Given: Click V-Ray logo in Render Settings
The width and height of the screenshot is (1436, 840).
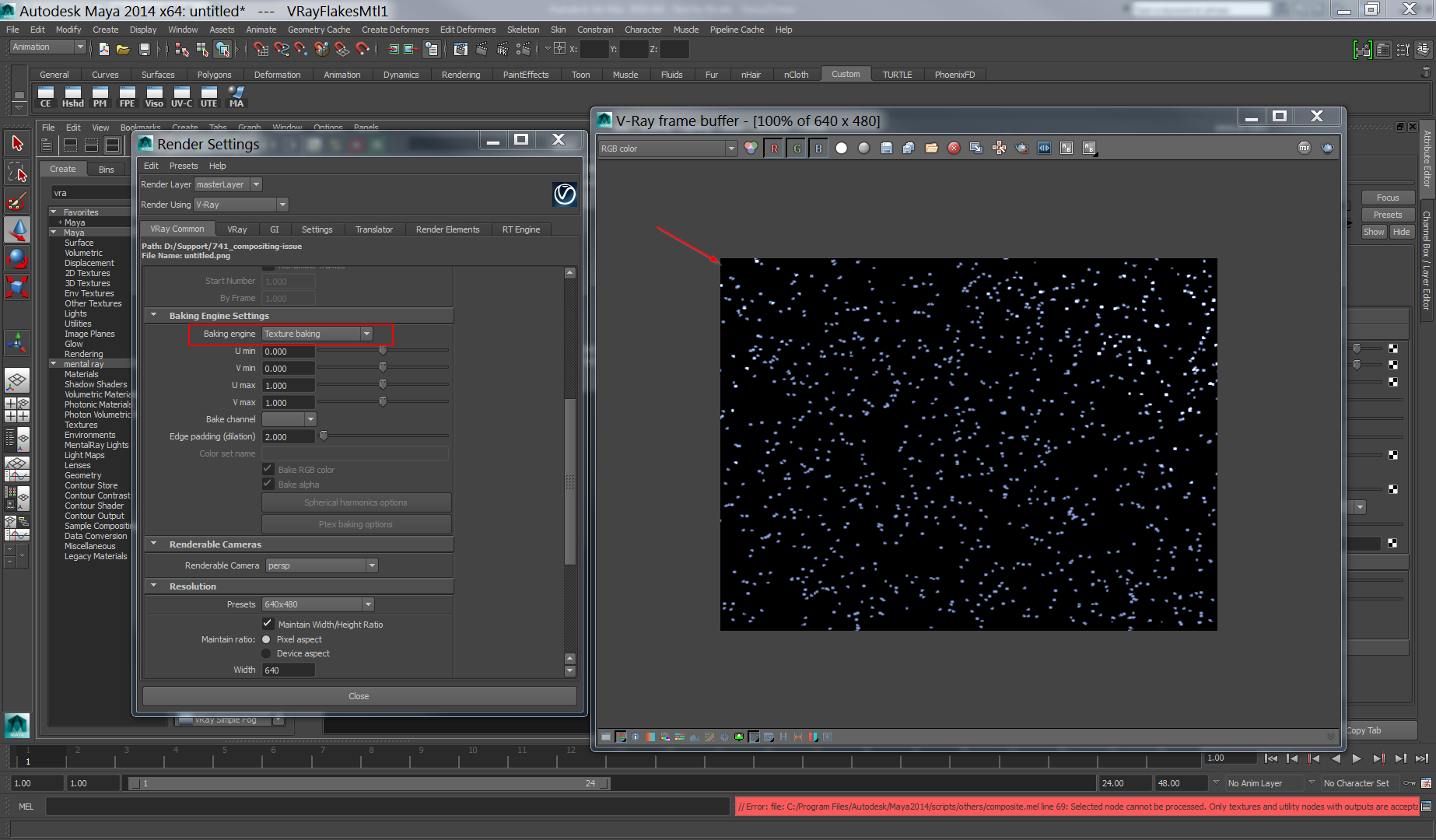Looking at the screenshot, I should pos(564,194).
